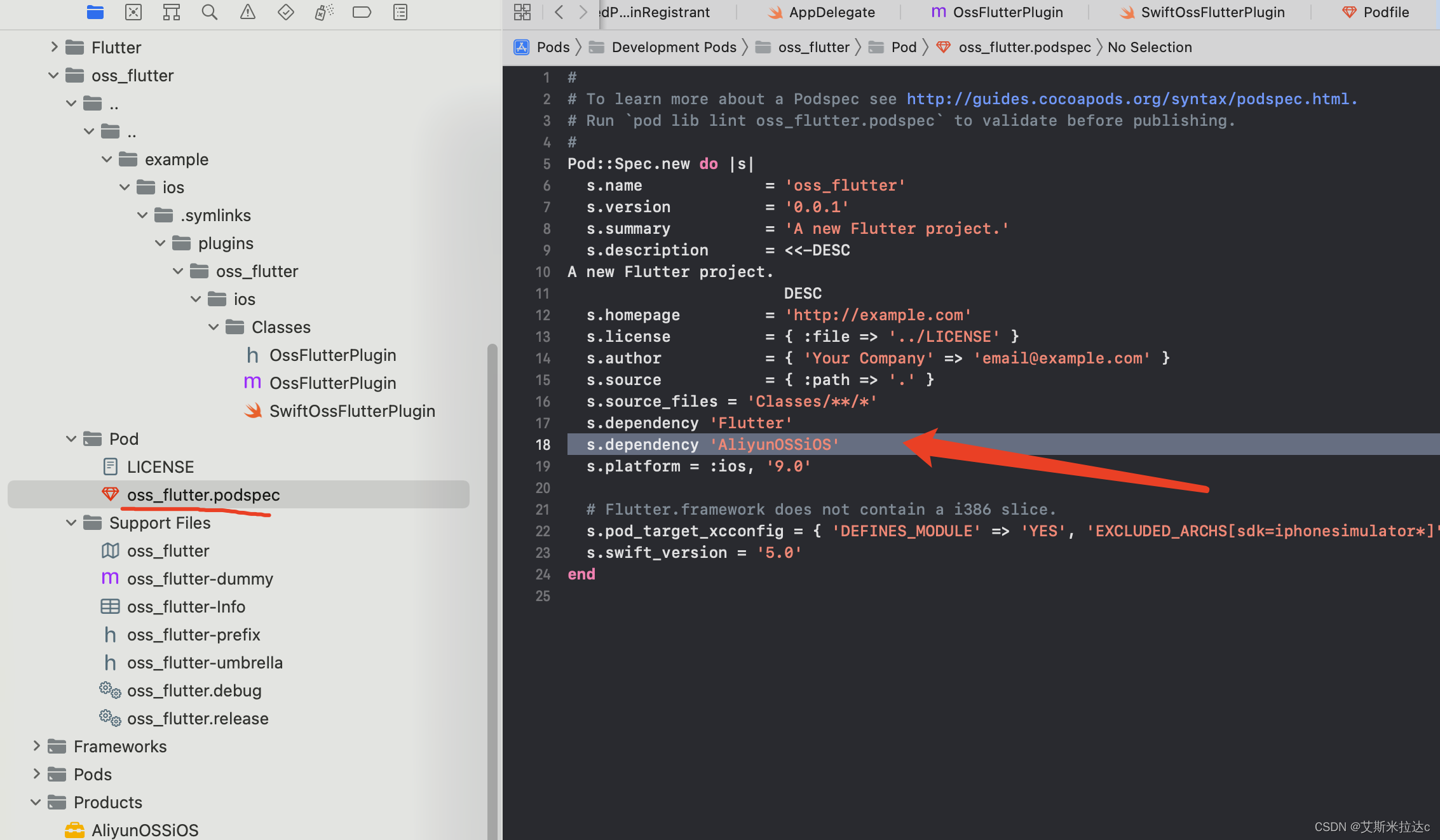Open the Debug navigator spray icon
The width and height of the screenshot is (1440, 840).
(x=324, y=12)
